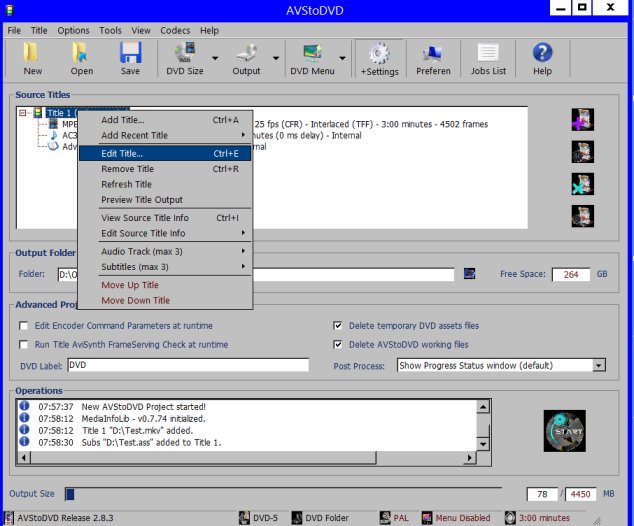Enable Edit Encoder Command Parameters at runtime

click(23, 326)
